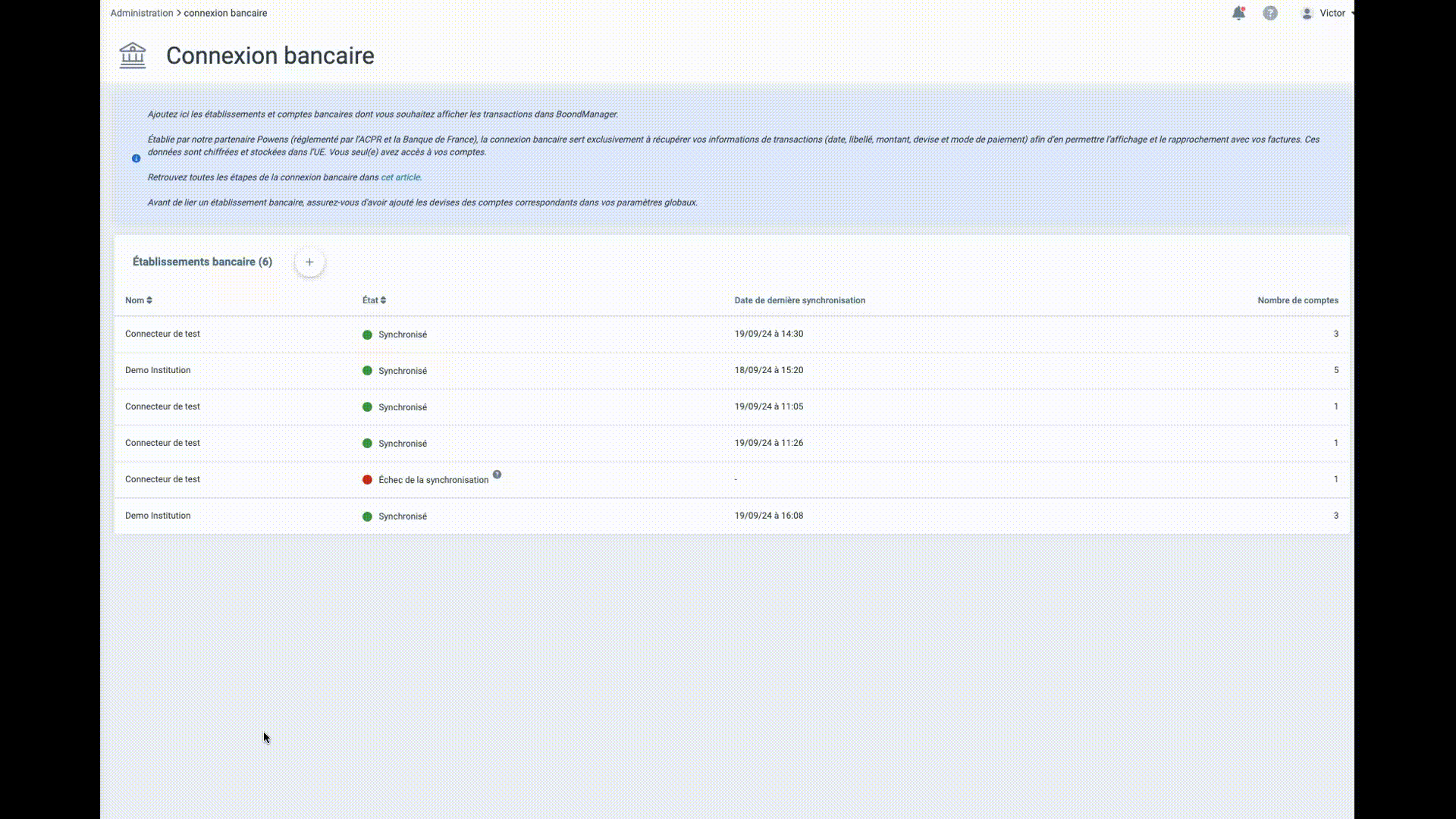This screenshot has height=819, width=1456.
Task: Open the help question mark icon
Action: [x=1270, y=13]
